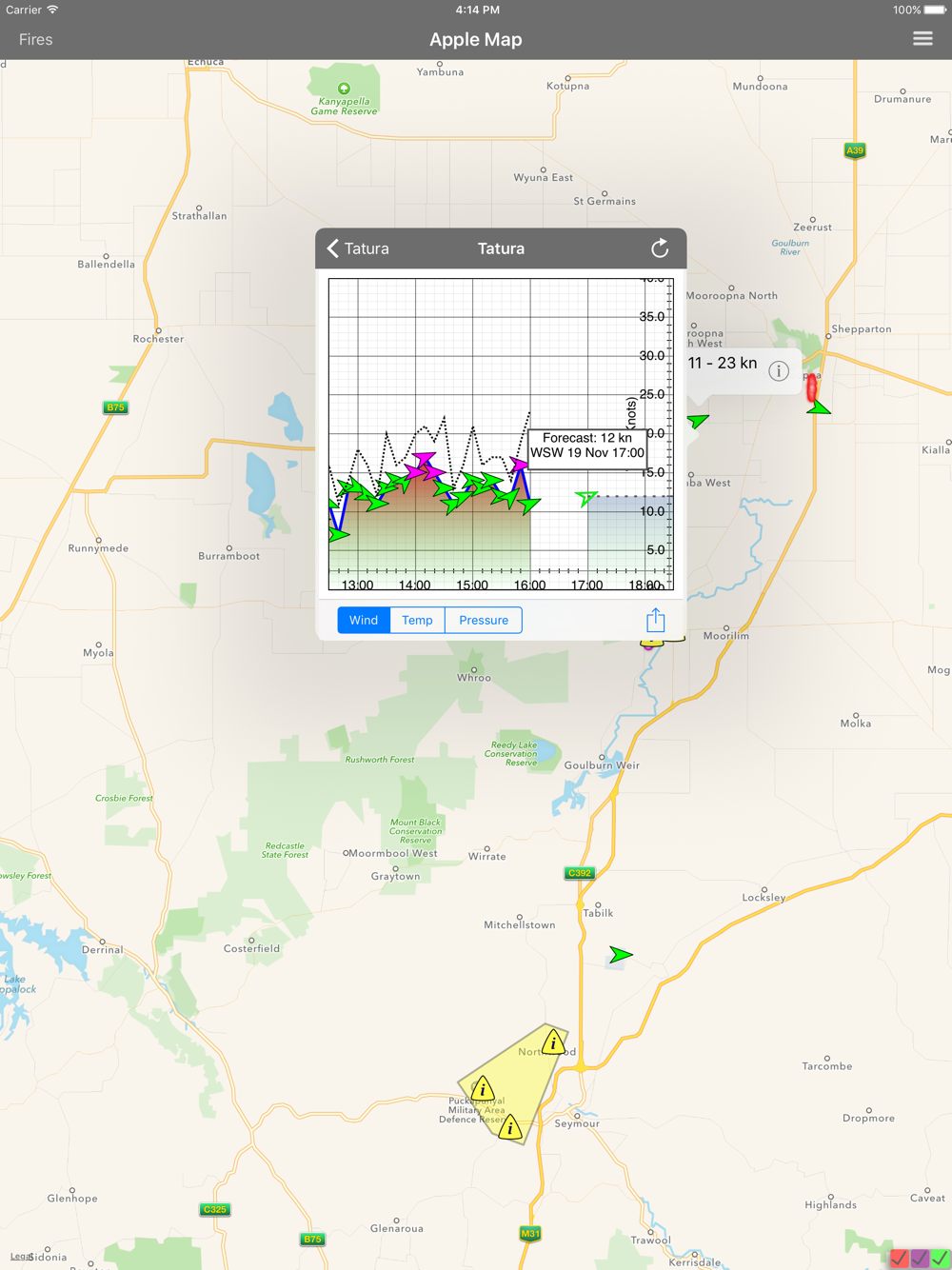This screenshot has width=952, height=1270.
Task: Tap the magenta wind arrow at 16:00
Action: coord(519,464)
